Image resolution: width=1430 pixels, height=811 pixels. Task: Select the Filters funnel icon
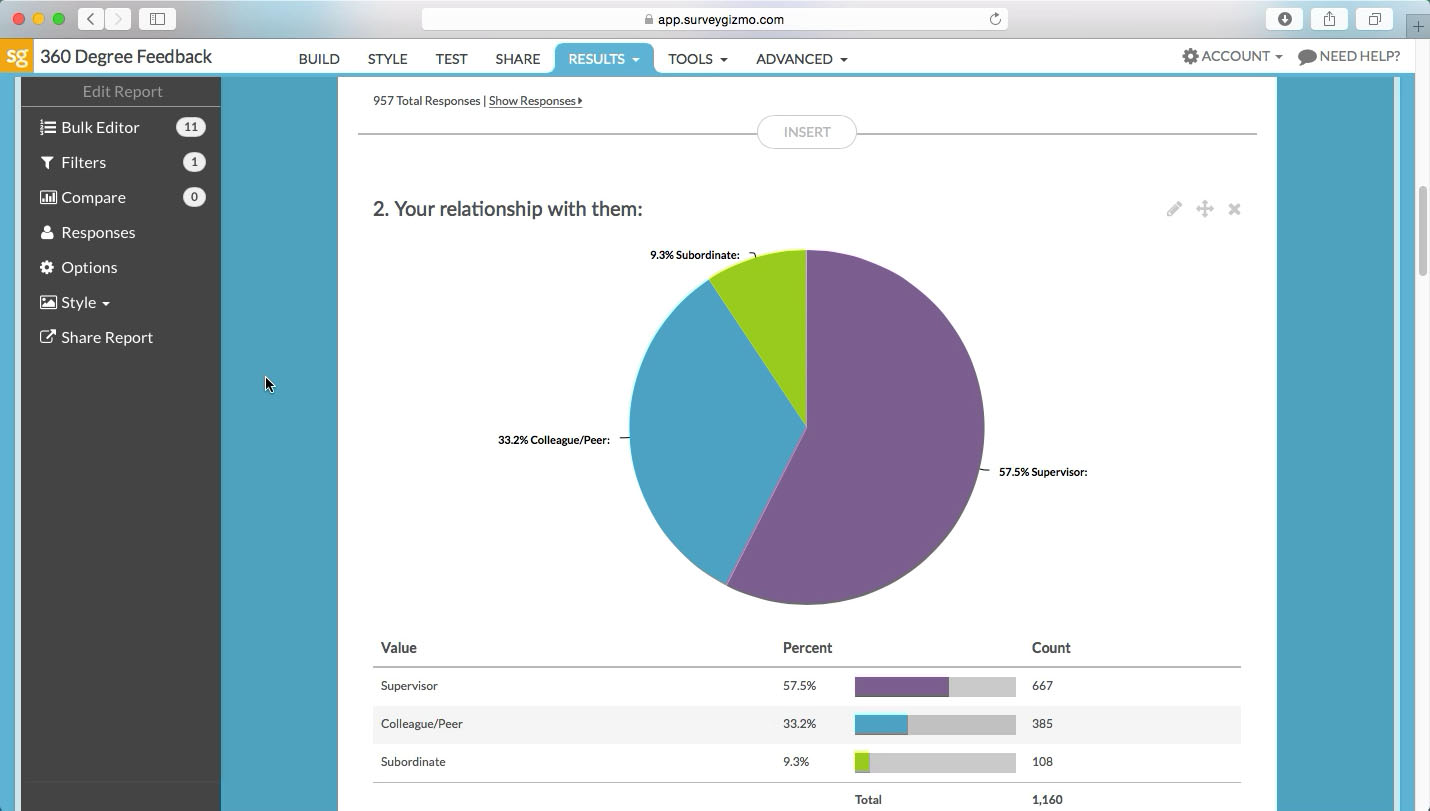(46, 162)
